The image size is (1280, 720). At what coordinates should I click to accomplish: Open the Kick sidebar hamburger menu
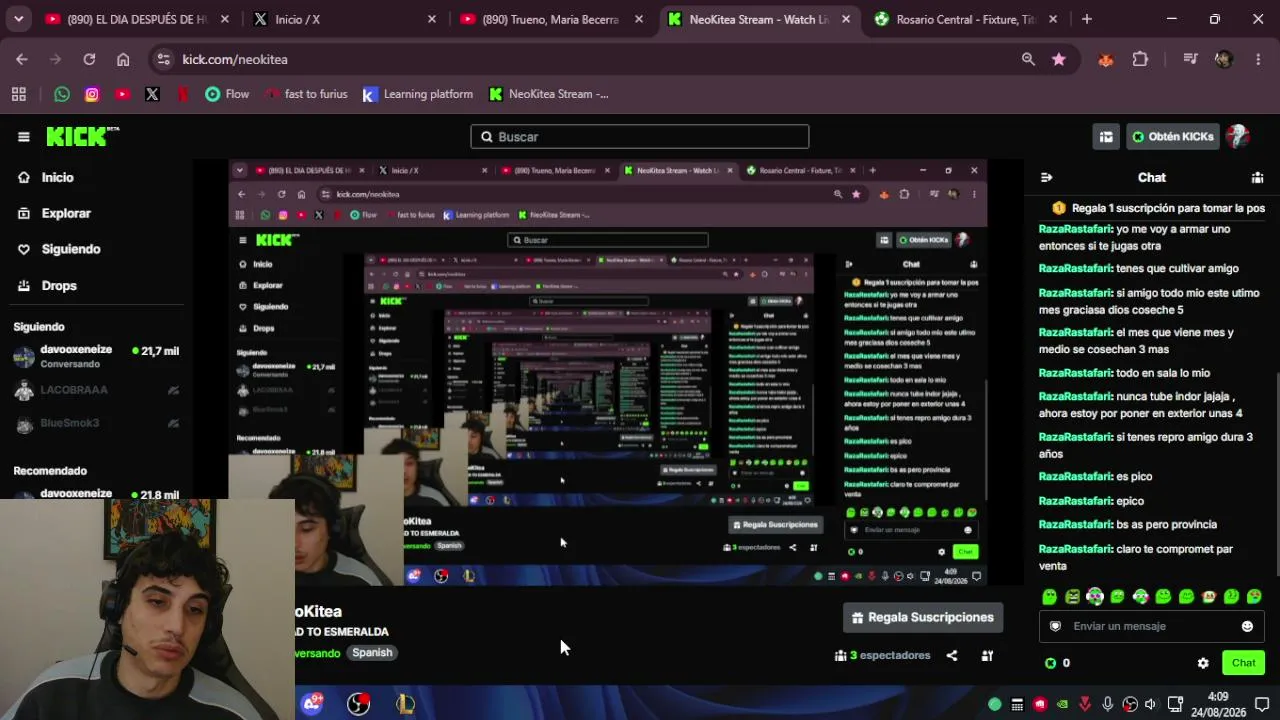tap(24, 137)
